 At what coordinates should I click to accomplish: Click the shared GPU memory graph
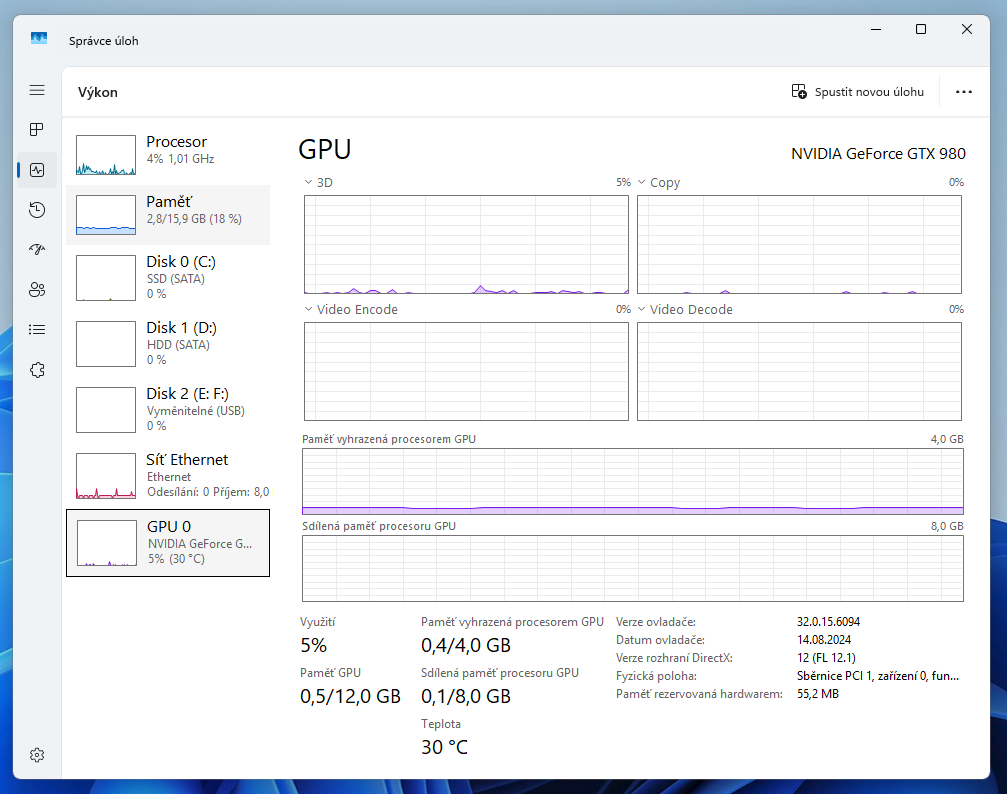click(x=633, y=568)
